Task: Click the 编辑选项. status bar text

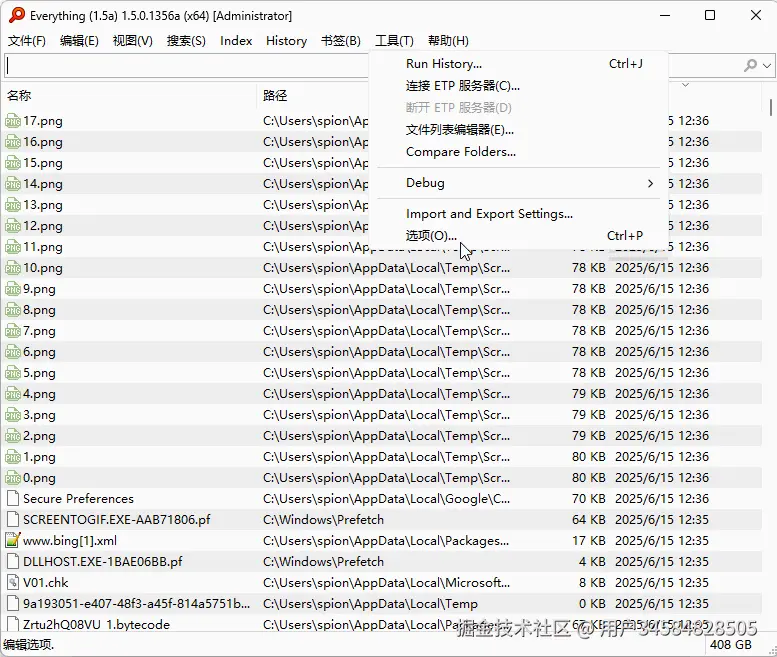Action: [x=29, y=645]
